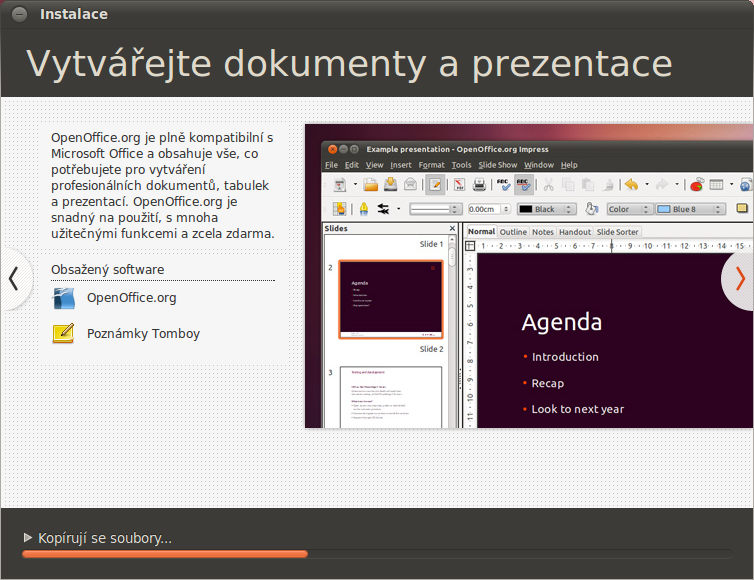The height and width of the screenshot is (580, 754).
Task: Select the slide 3 thumbnail in Slides panel
Action: click(390, 397)
